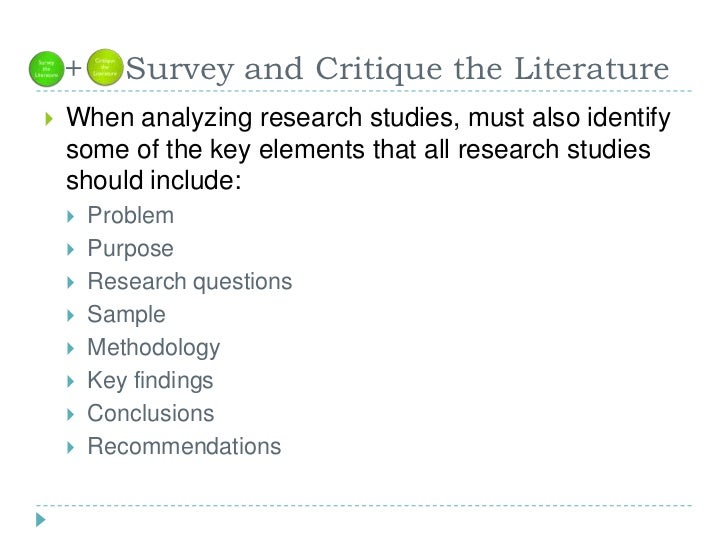This screenshot has height=546, width=728.
Task: Click the teal arrow at the slide's bottom-left
Action: pos(40,520)
